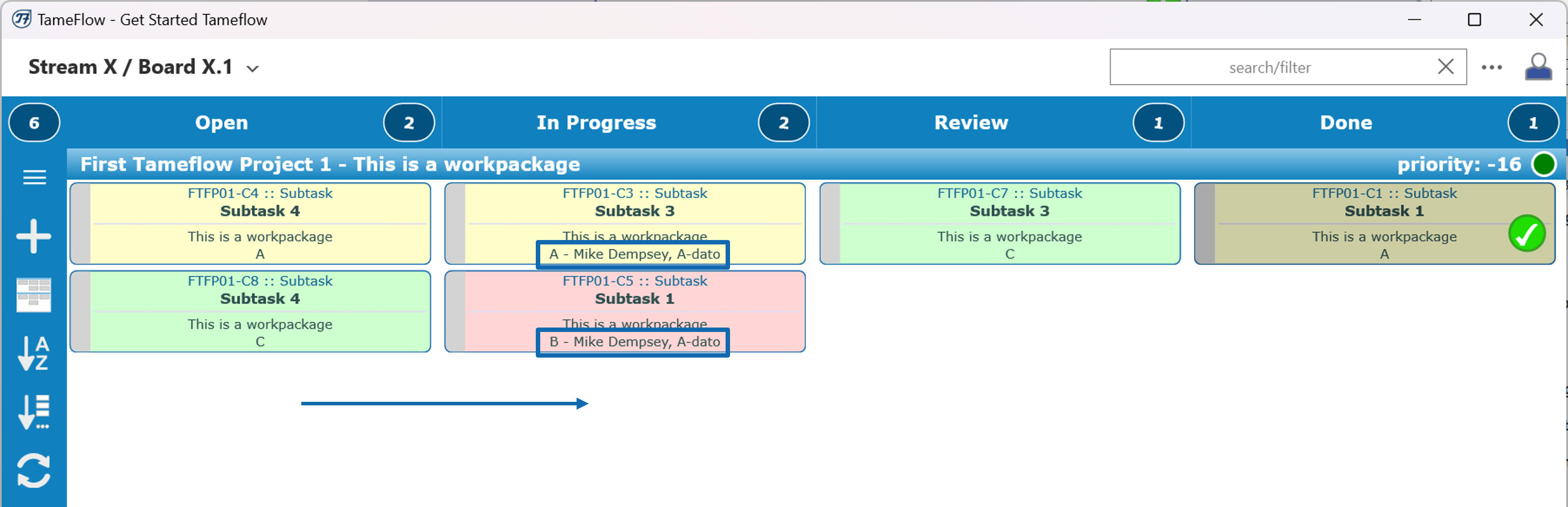This screenshot has height=507, width=1568.
Task: Click the FTFP01-C8 :: Subtask link
Action: point(260,281)
